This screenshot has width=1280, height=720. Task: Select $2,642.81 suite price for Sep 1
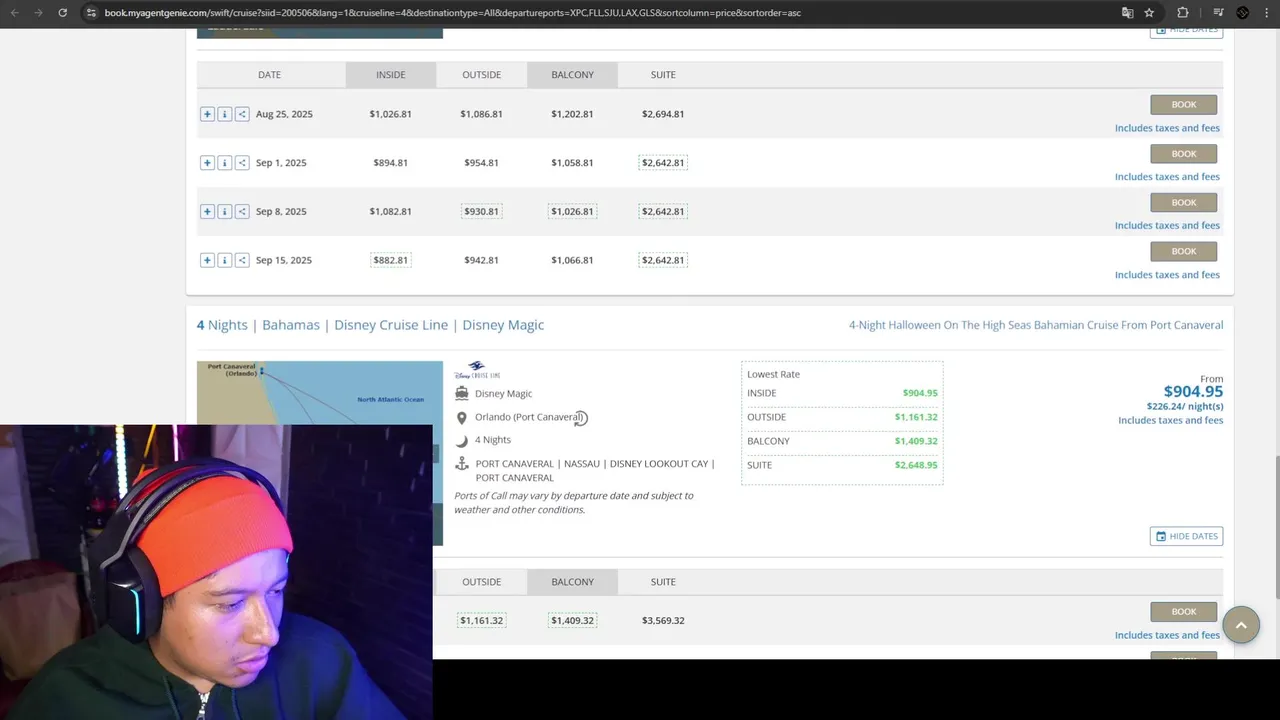pyautogui.click(x=663, y=163)
